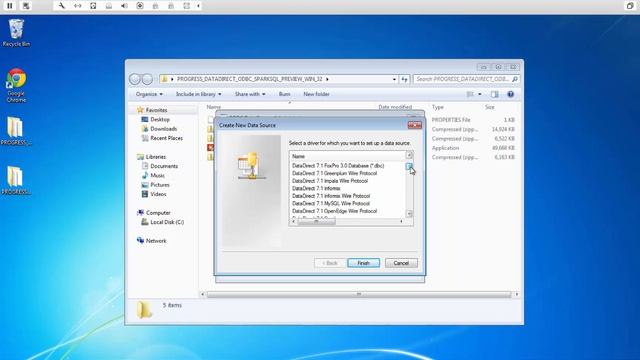Sort files by the Date modified column header
Screen dimensions: 640x360
coord(395,107)
